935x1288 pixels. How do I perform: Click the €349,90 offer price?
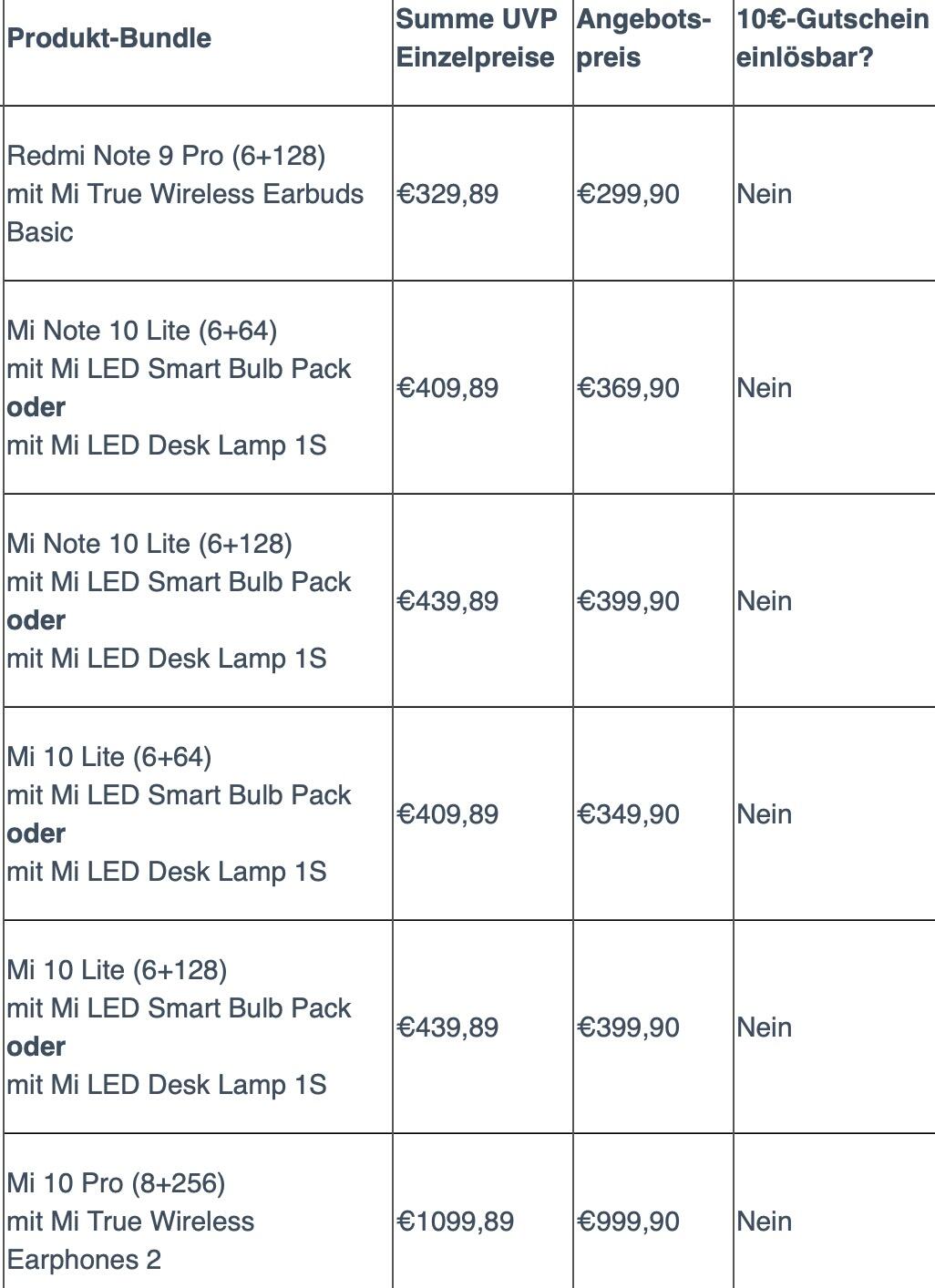[628, 814]
